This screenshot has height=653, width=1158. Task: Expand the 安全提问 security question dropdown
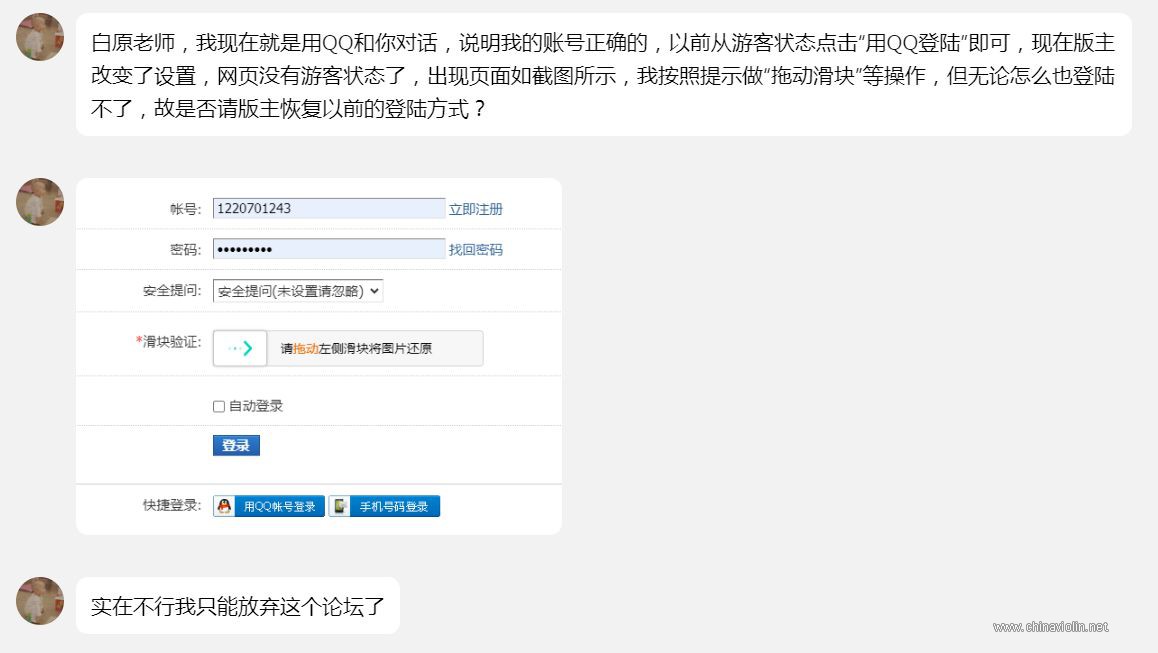tap(298, 291)
